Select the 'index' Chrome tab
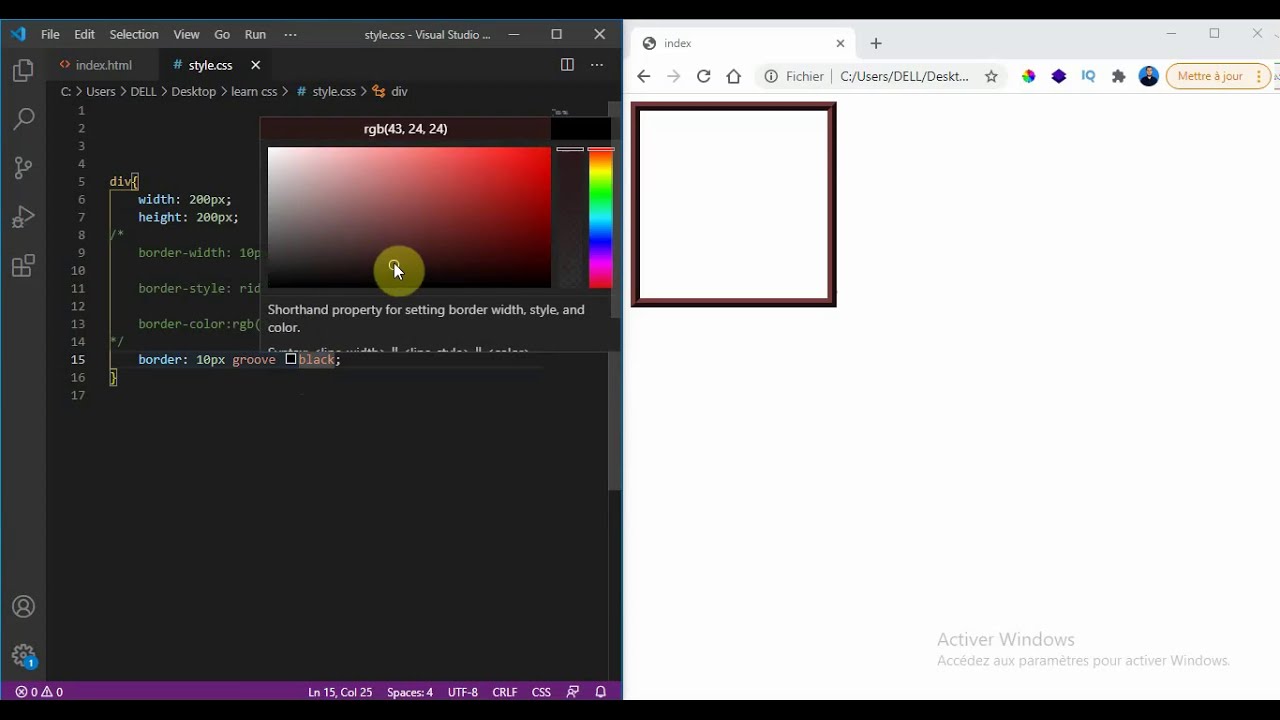 tap(743, 43)
